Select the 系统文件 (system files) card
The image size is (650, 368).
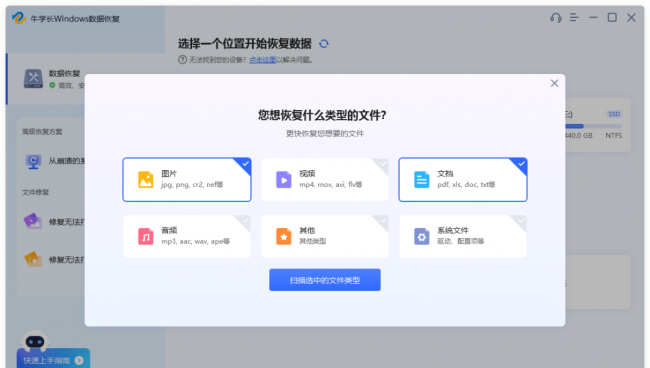click(463, 236)
